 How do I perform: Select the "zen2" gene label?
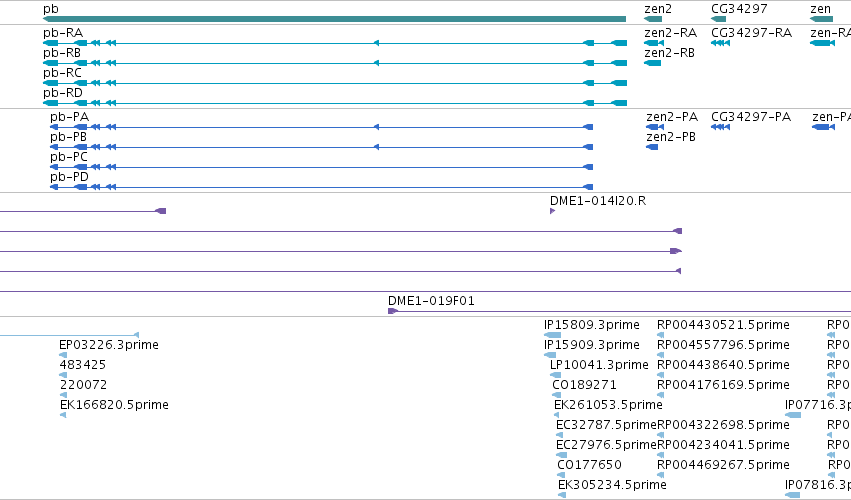pyautogui.click(x=658, y=9)
